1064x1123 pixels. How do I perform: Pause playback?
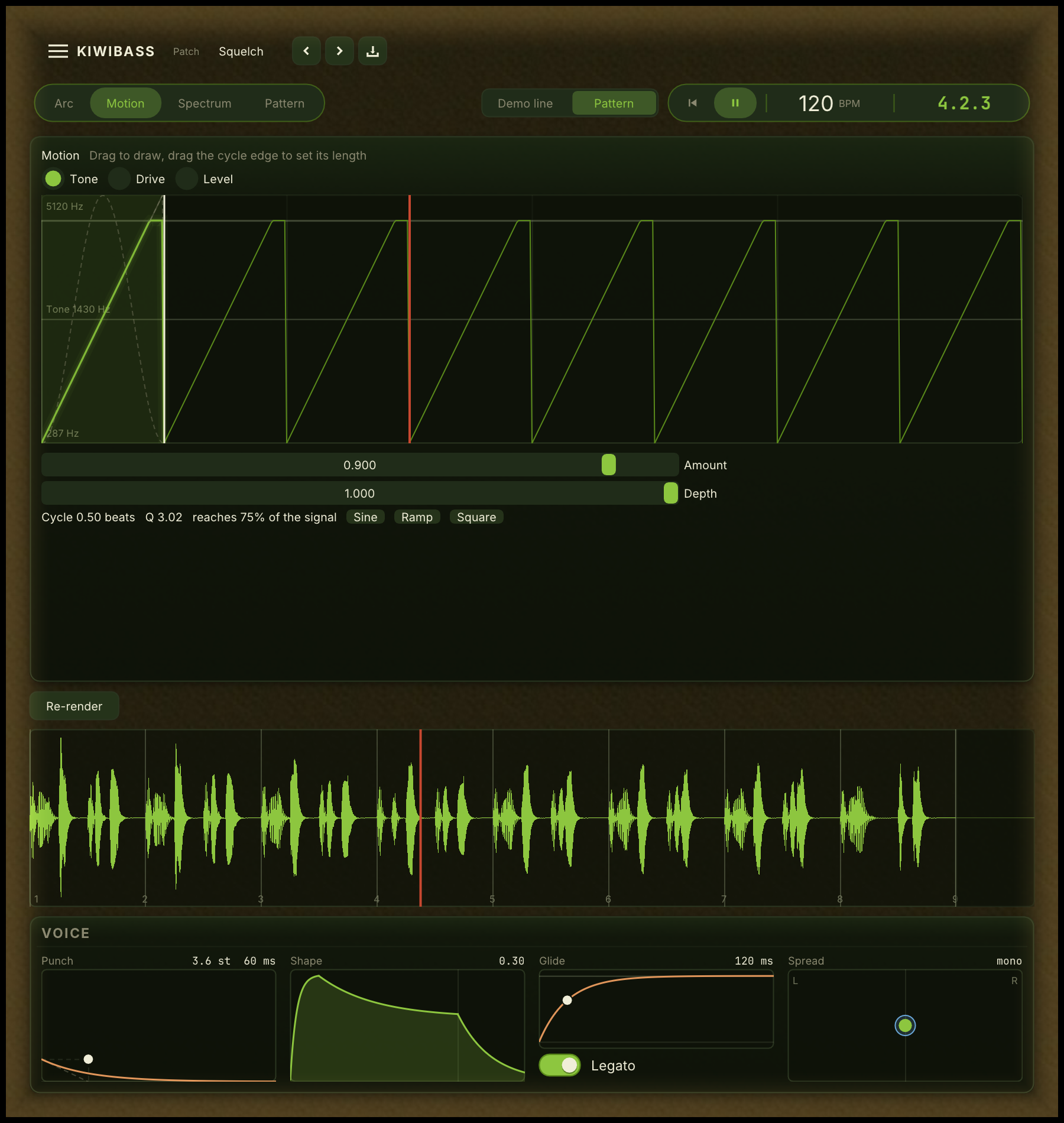tap(735, 103)
